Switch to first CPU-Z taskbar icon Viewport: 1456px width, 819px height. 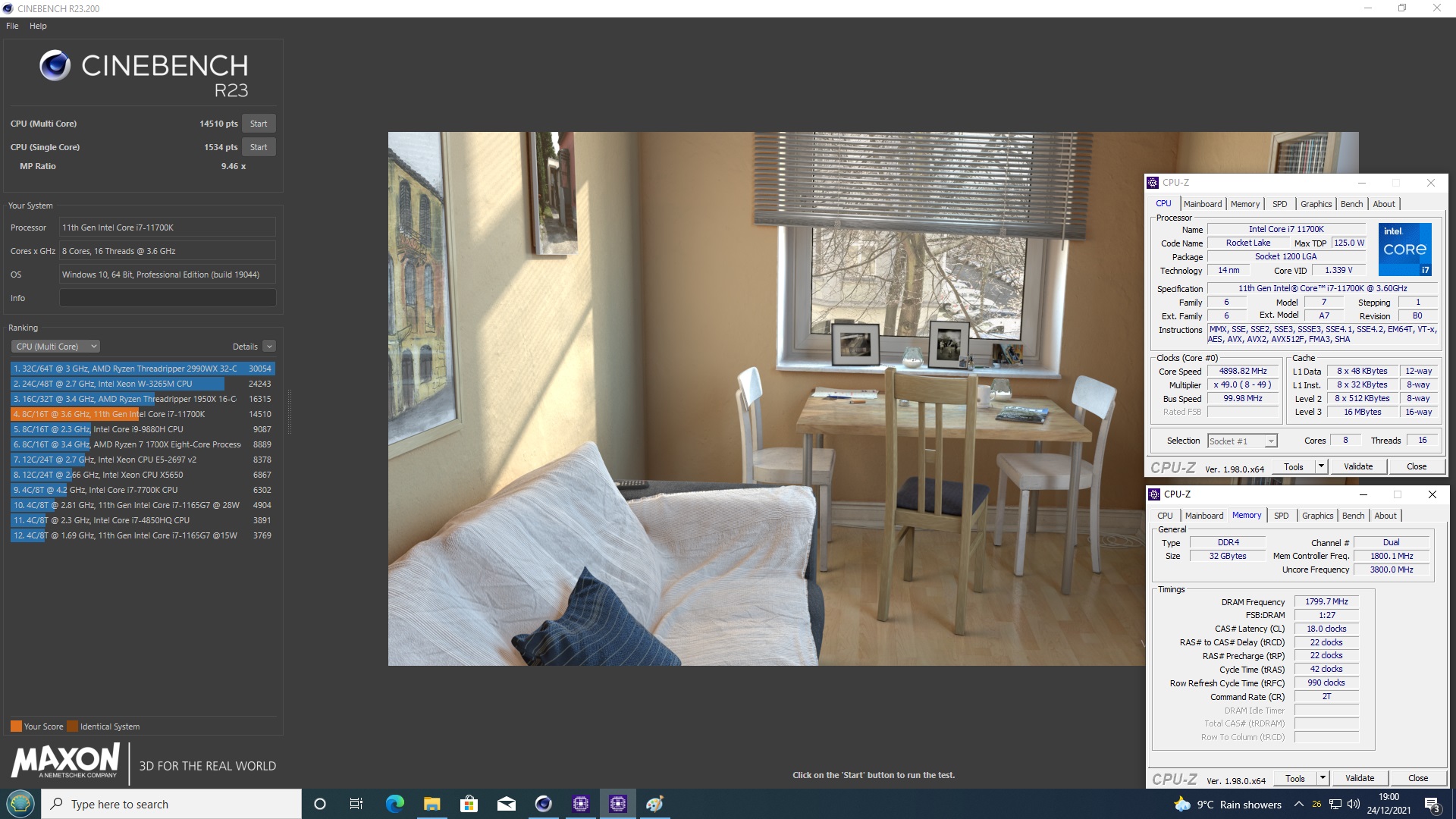(580, 804)
